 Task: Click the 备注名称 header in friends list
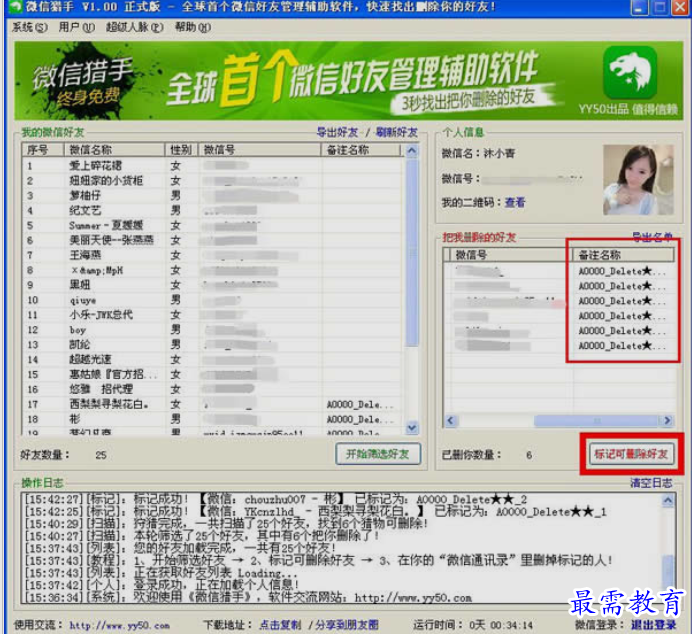361,150
